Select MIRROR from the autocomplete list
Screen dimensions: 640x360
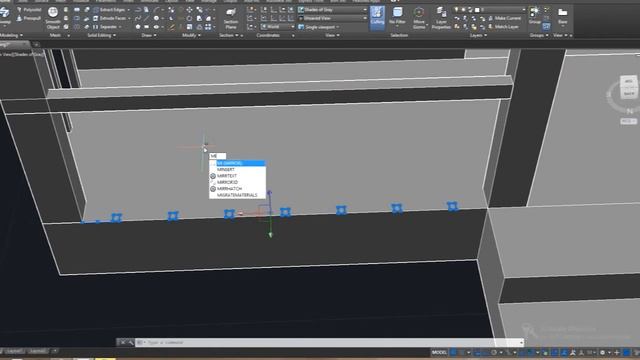pos(238,163)
